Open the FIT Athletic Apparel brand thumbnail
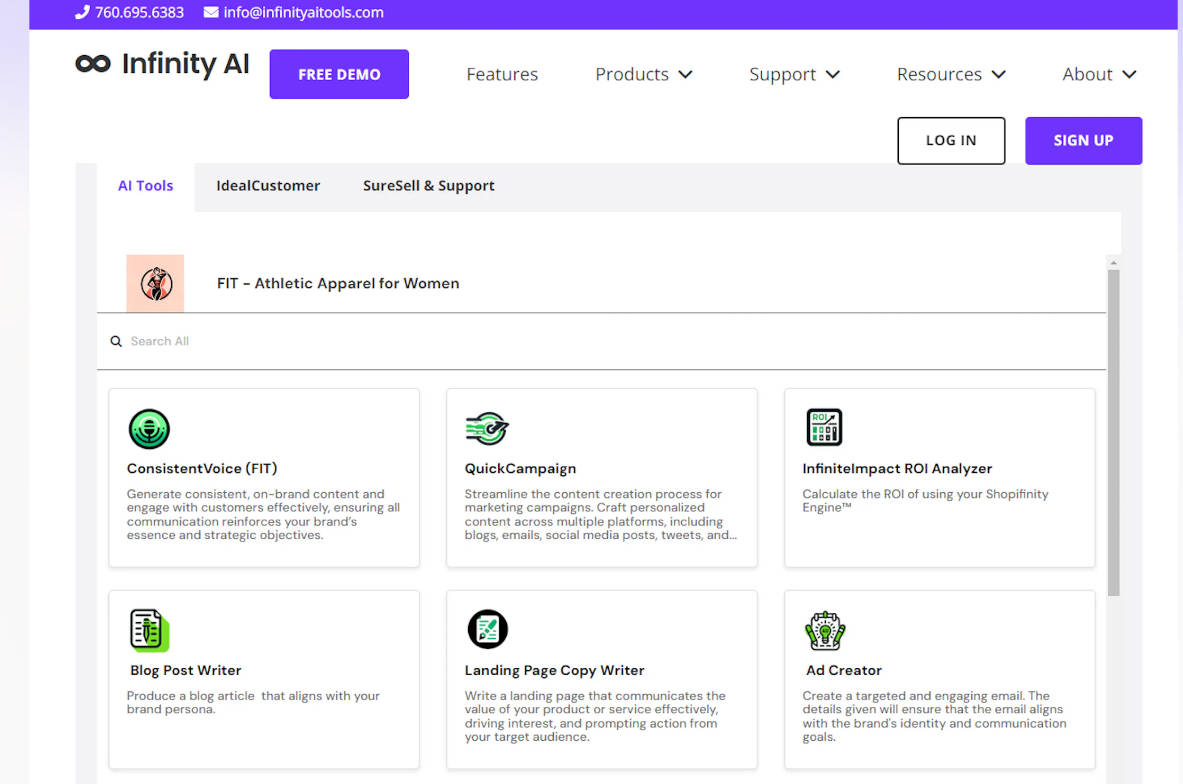Screen dimensions: 1183x784 pos(155,283)
